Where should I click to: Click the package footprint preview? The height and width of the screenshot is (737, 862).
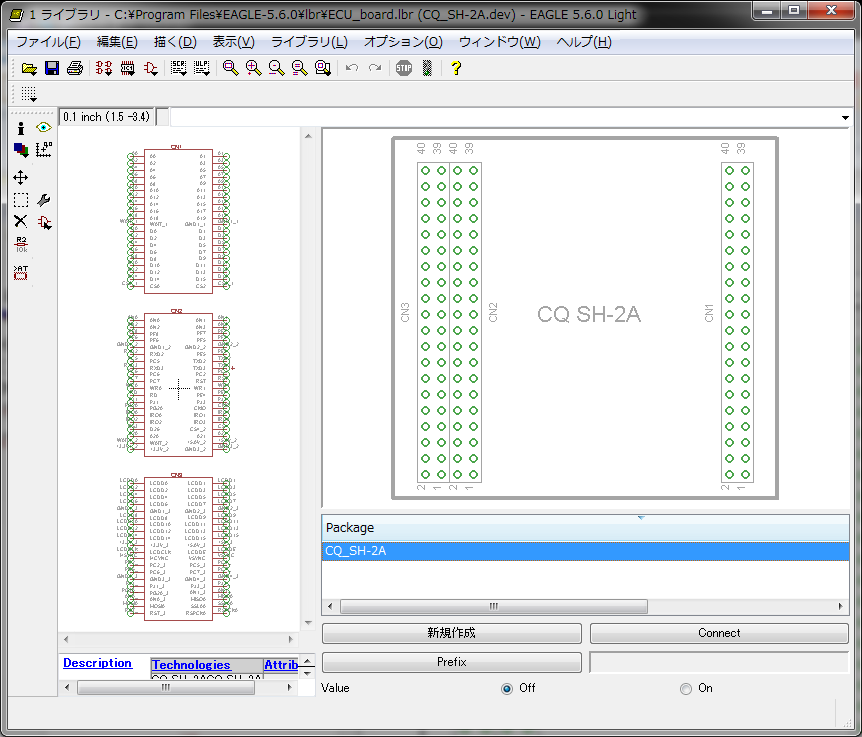[585, 318]
